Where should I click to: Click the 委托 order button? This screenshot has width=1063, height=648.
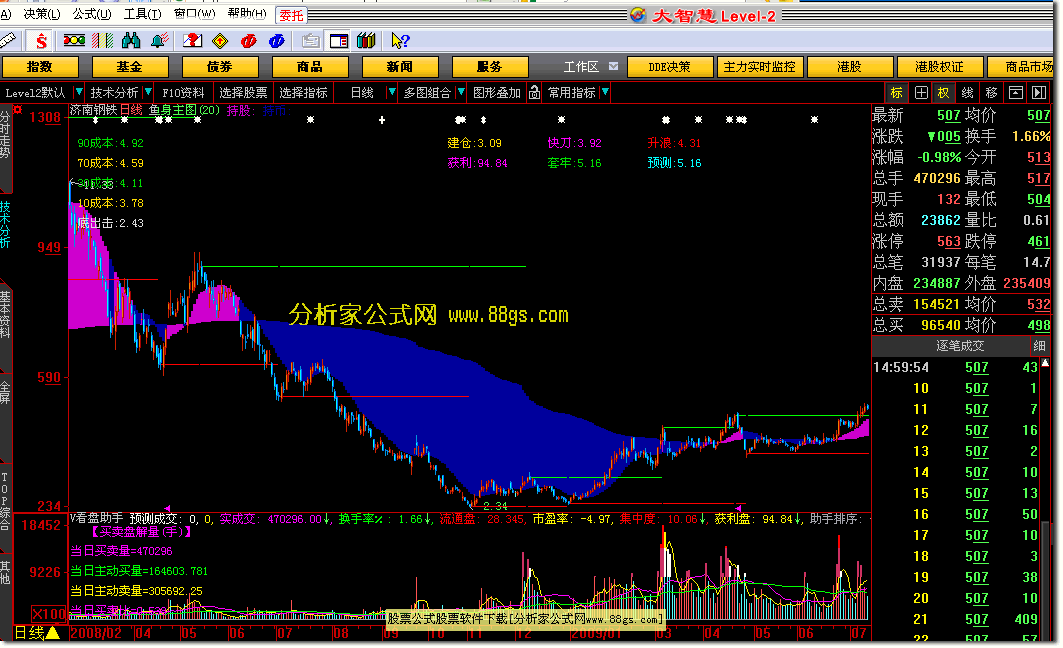tap(292, 15)
